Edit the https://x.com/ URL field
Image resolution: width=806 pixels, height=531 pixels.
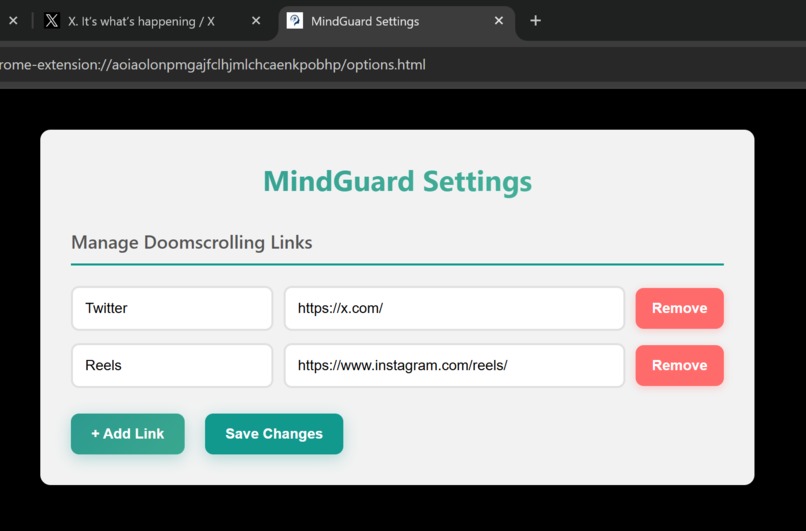[x=454, y=308]
